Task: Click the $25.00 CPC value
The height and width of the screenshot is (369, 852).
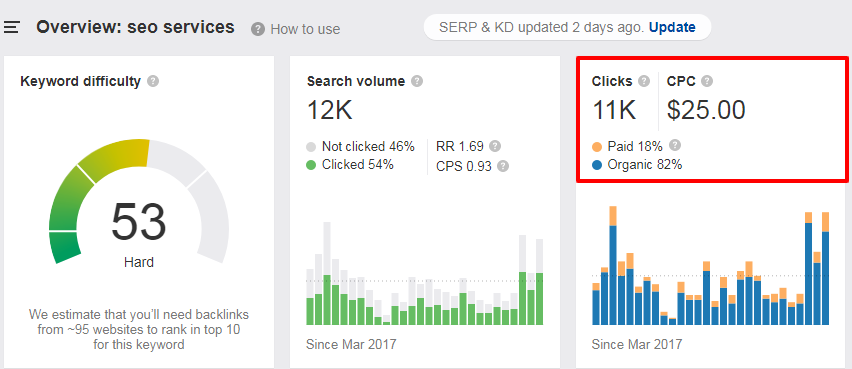Action: [x=706, y=110]
